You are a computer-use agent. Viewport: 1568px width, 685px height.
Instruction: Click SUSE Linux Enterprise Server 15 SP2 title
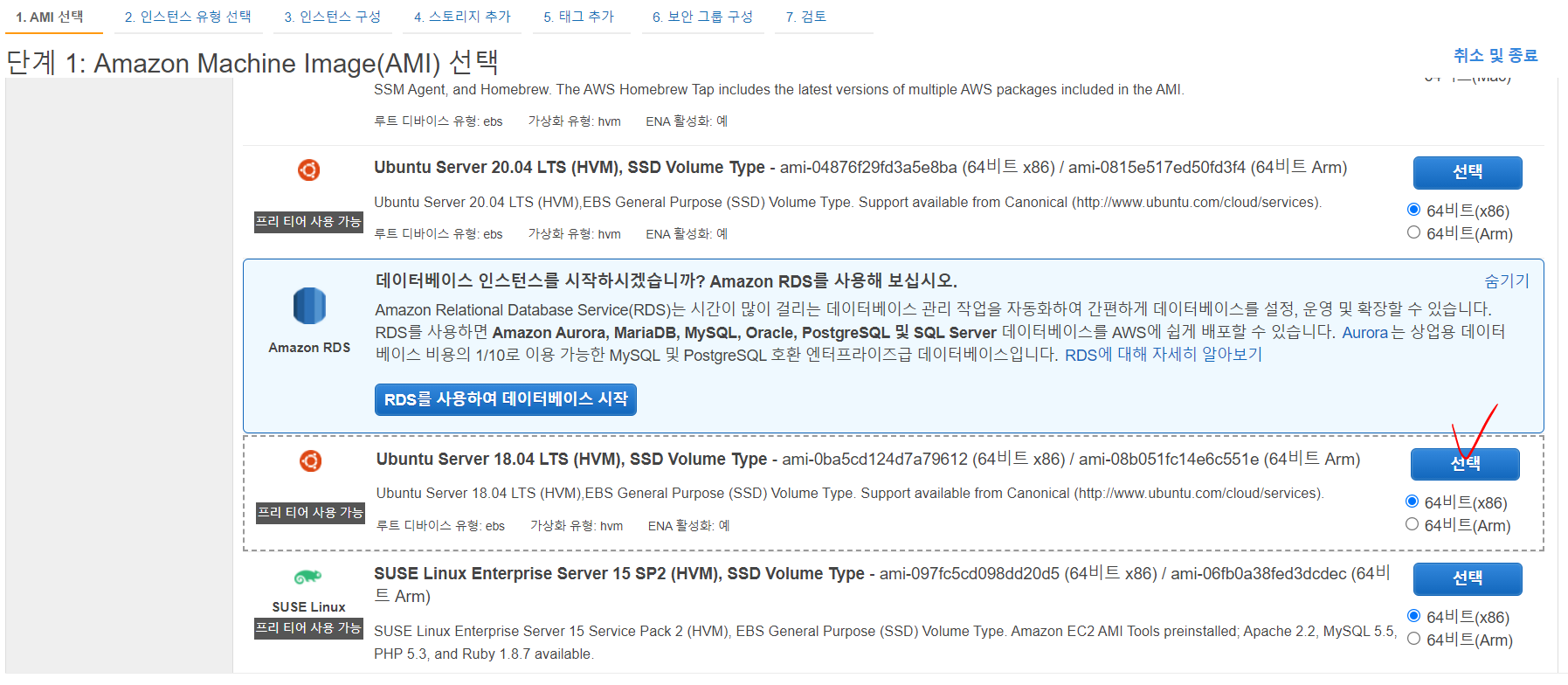tap(619, 574)
